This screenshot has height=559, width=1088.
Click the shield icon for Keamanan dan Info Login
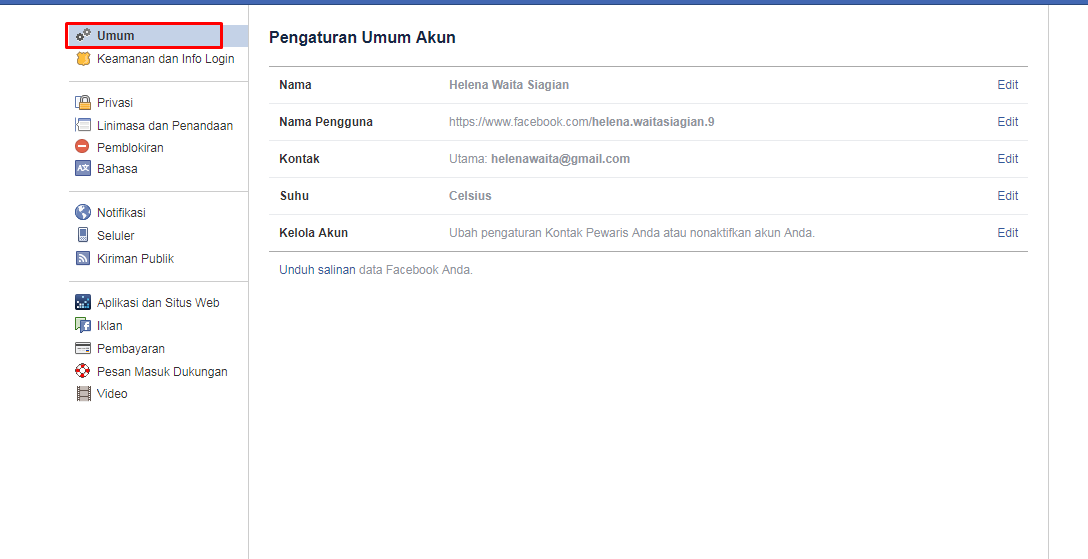coord(83,59)
